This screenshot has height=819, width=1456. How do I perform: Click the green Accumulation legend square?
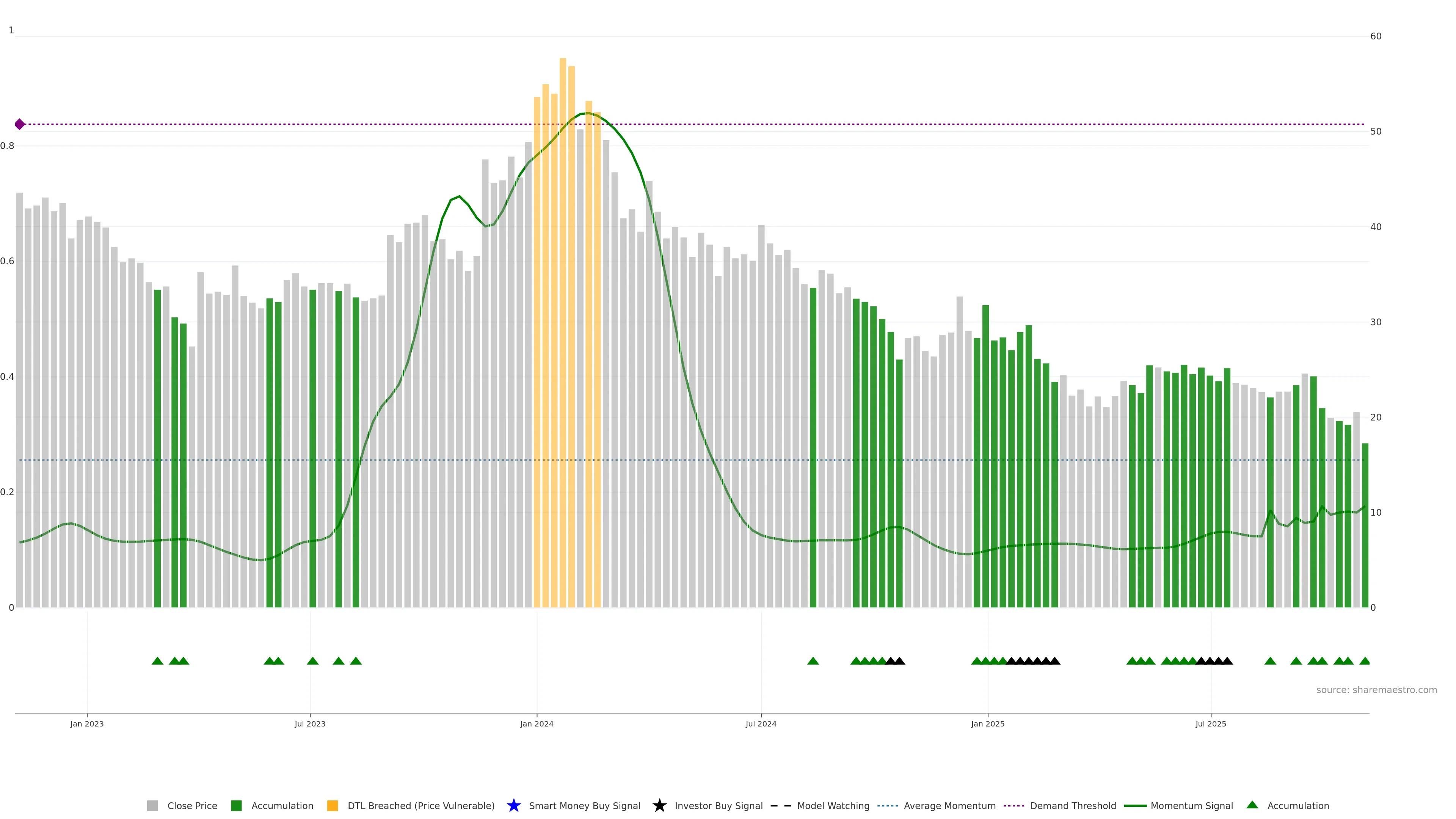click(236, 805)
